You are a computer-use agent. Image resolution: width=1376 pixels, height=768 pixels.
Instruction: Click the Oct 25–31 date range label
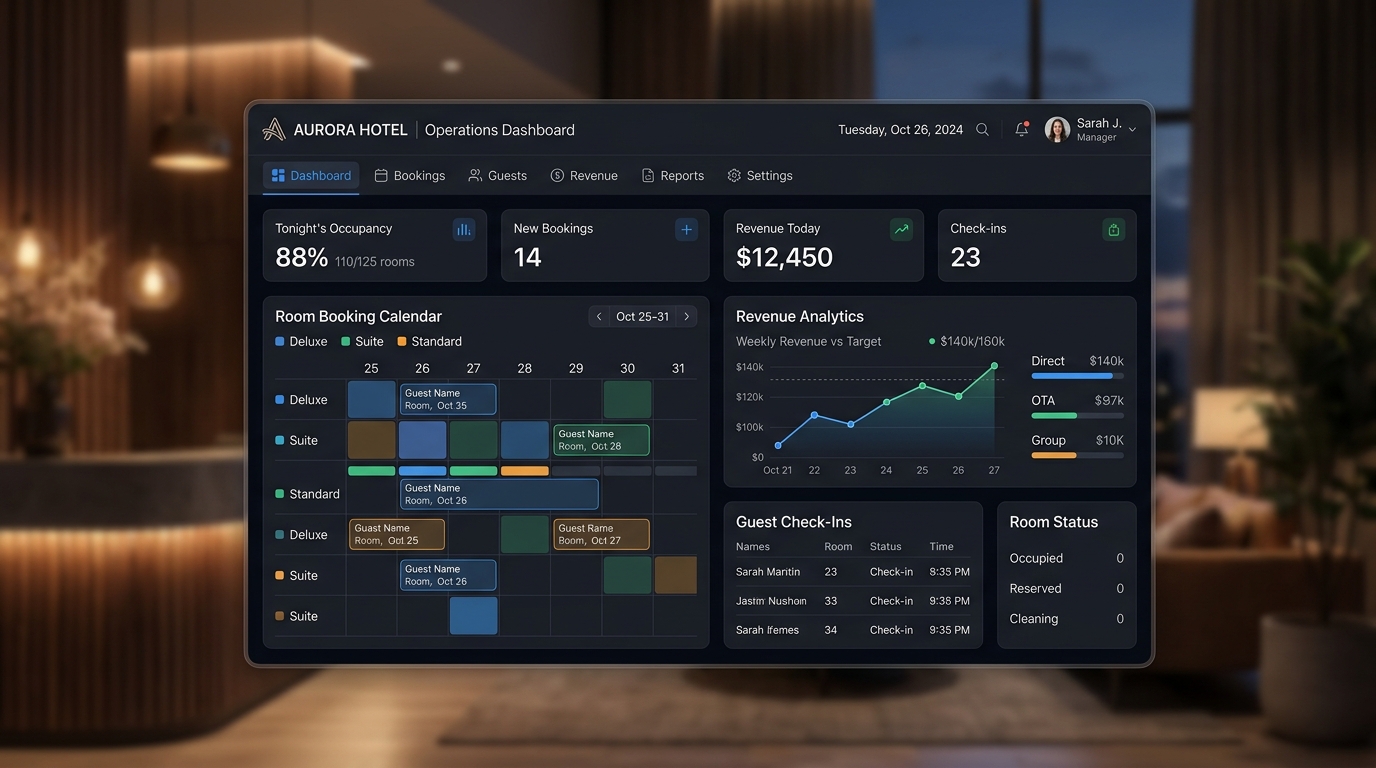click(x=643, y=316)
